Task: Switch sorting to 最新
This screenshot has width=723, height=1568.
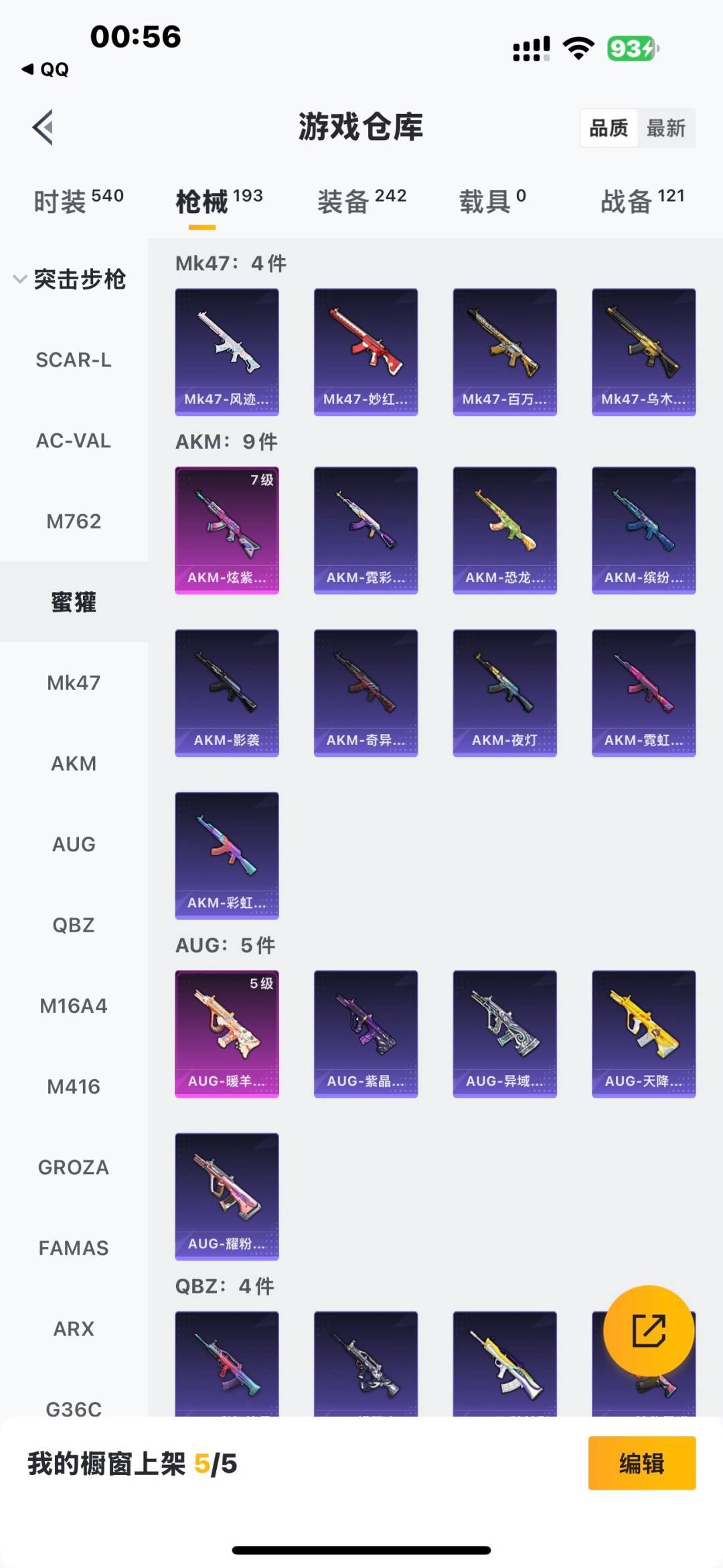Action: point(666,128)
